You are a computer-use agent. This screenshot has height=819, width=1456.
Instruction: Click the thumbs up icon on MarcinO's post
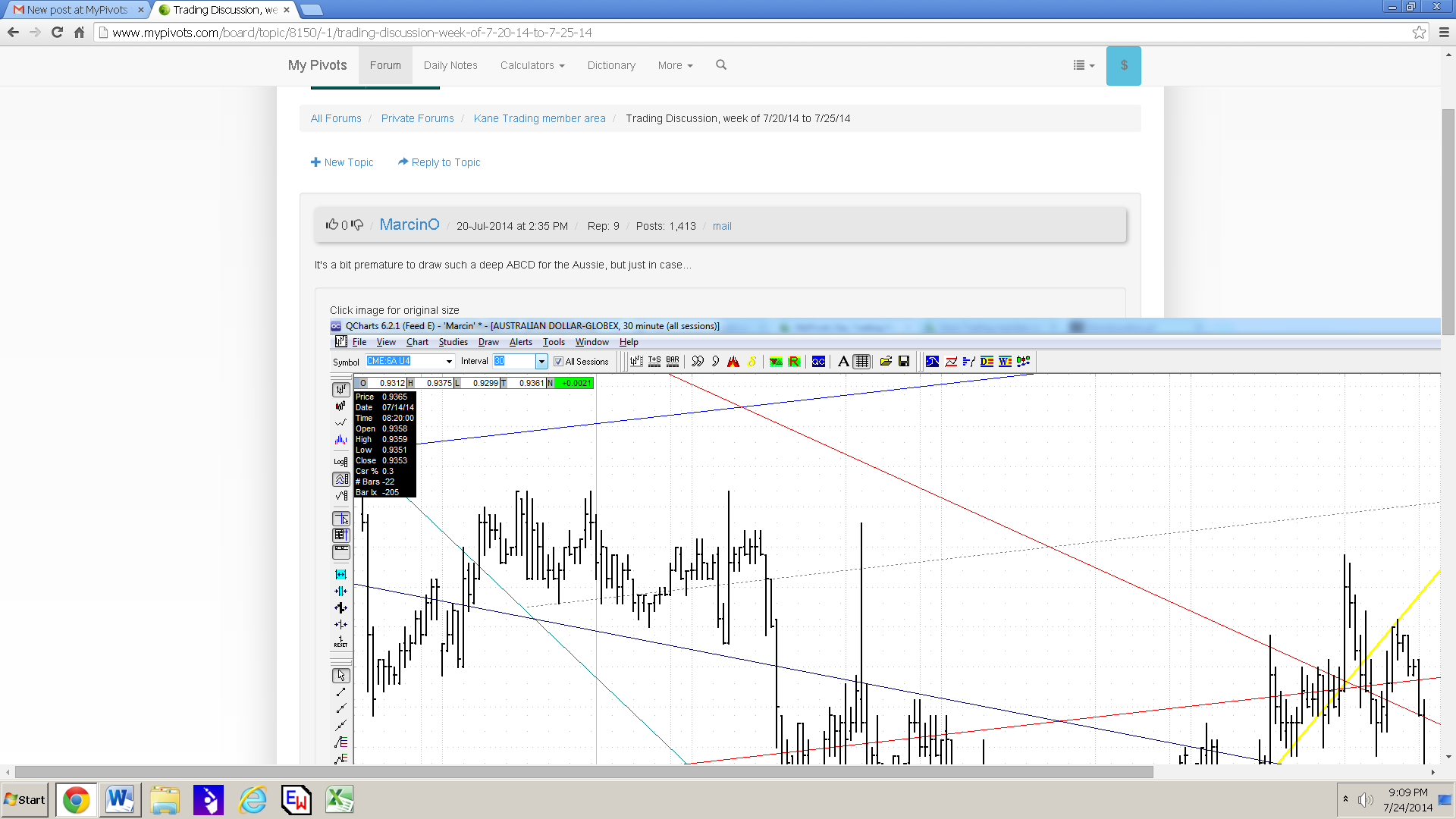point(331,224)
